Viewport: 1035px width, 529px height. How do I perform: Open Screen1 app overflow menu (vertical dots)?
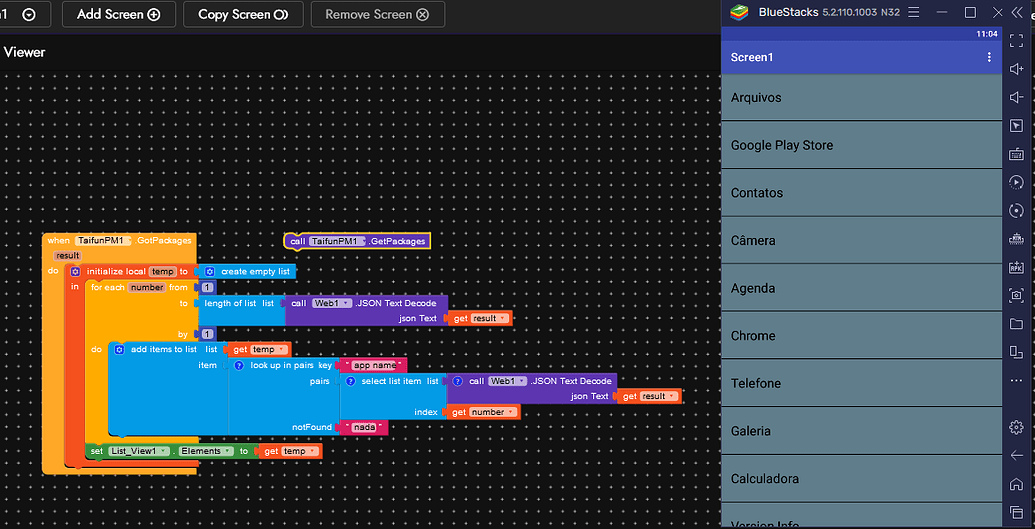click(989, 57)
